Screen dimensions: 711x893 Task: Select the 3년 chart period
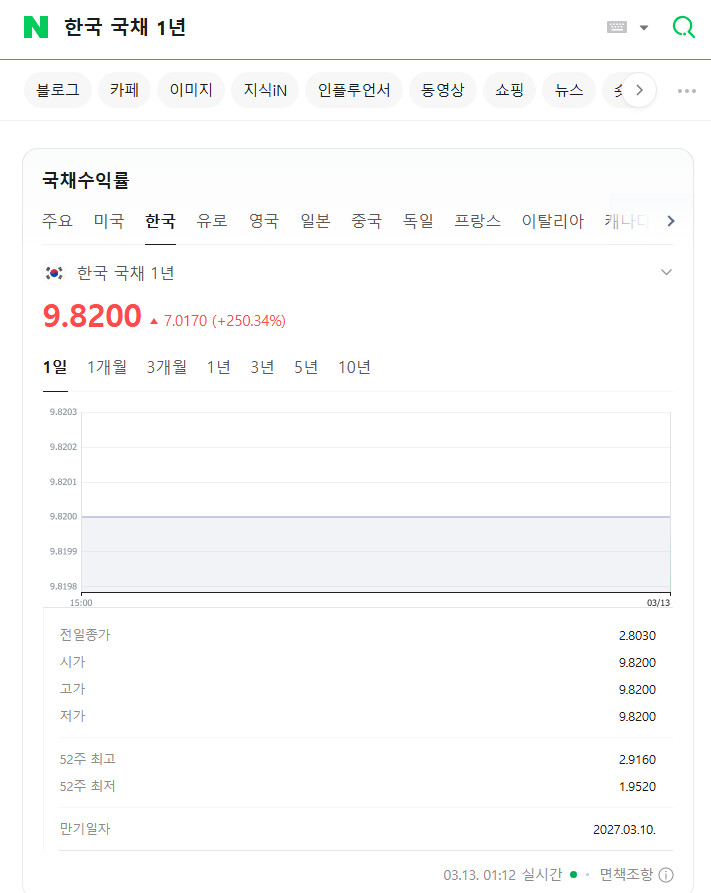point(262,367)
